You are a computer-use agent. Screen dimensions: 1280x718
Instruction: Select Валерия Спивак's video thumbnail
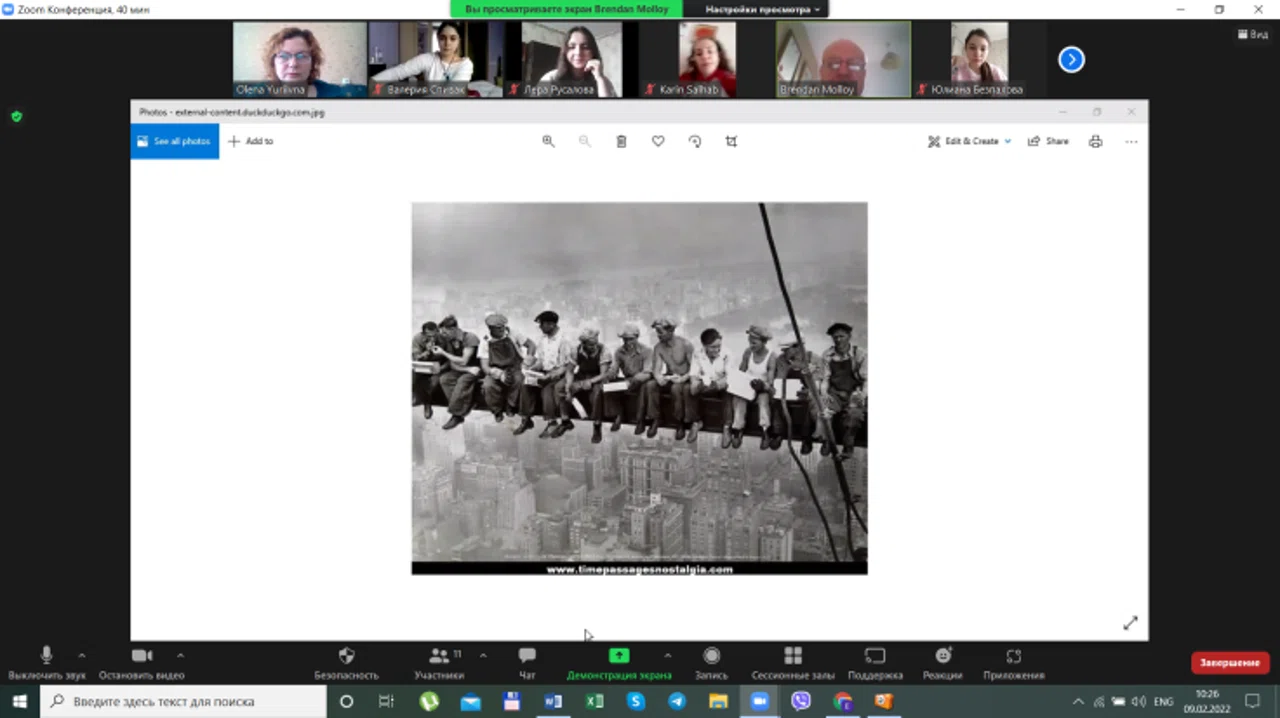coord(435,59)
